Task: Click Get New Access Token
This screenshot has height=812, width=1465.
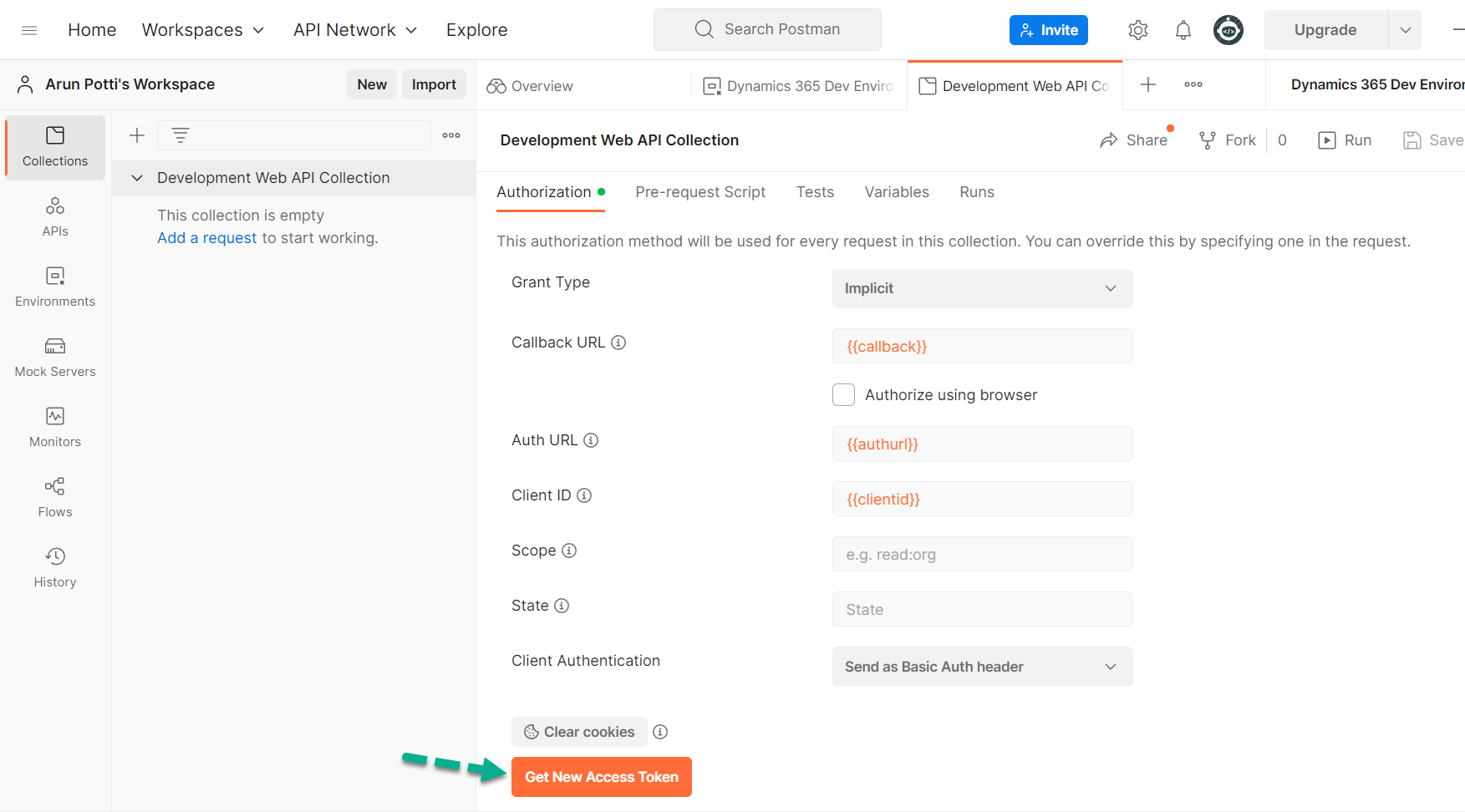Action: (601, 776)
